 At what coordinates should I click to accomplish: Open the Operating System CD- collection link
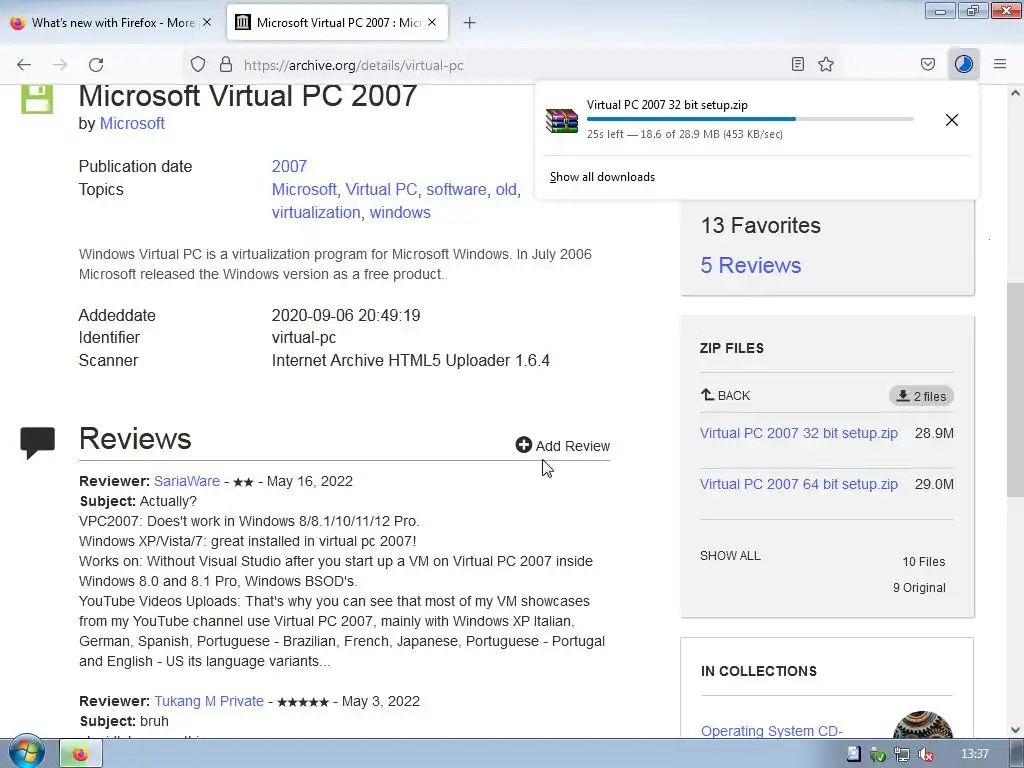click(772, 731)
